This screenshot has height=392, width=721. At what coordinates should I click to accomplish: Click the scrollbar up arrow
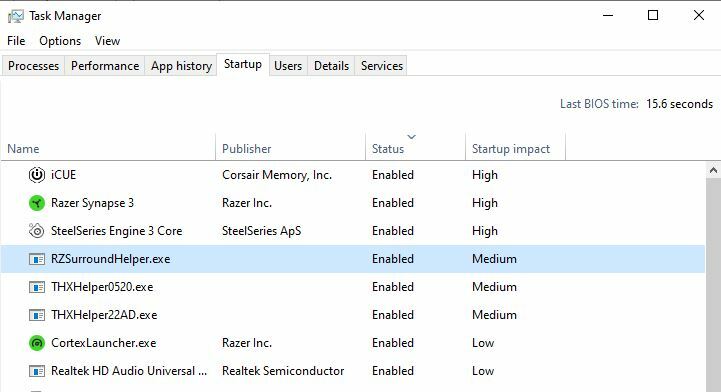pos(713,170)
